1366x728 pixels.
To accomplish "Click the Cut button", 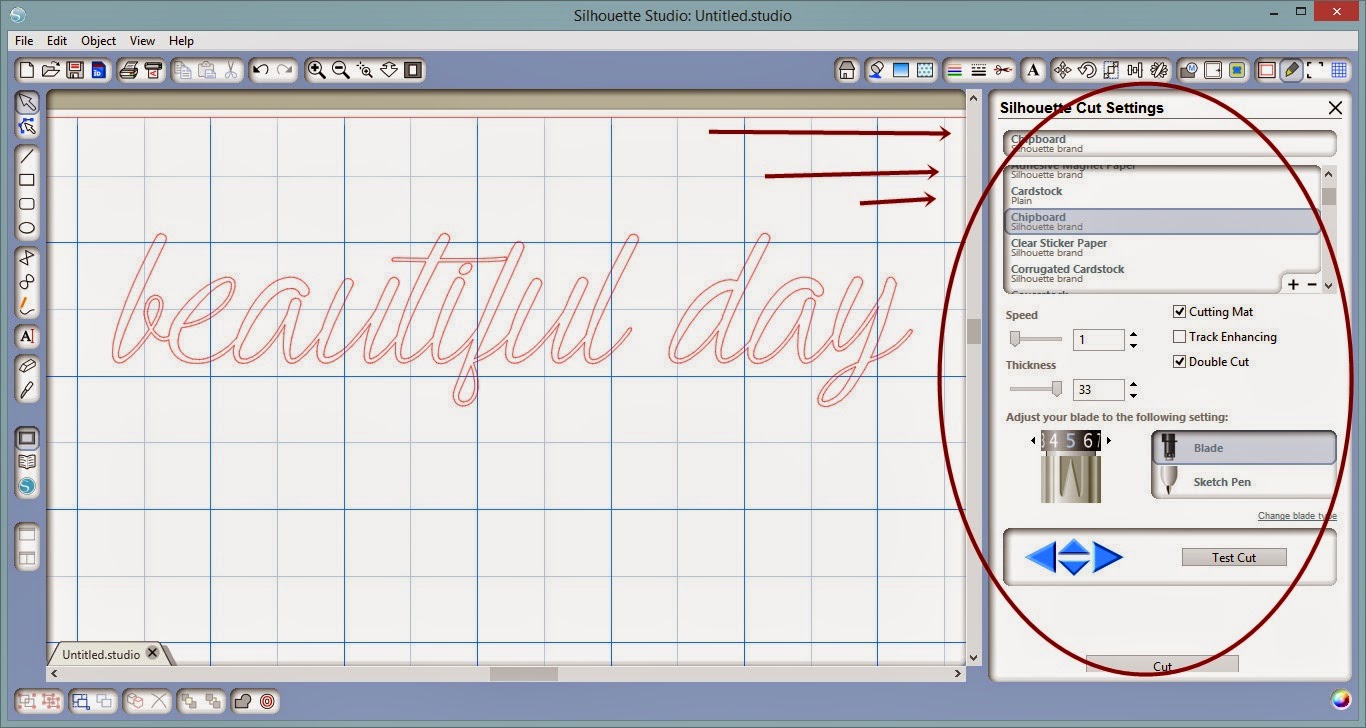I will (x=1162, y=665).
